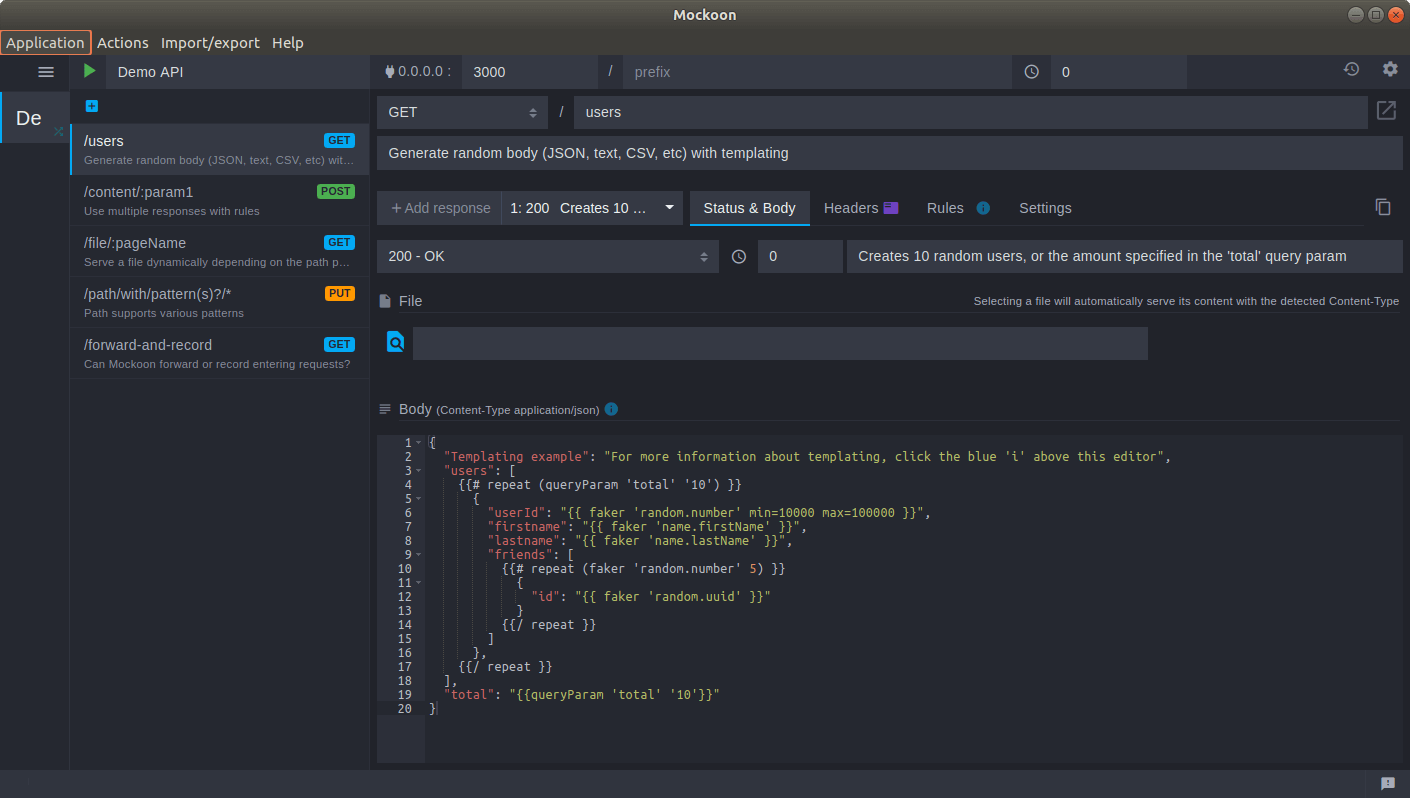Click blue info icon beside Body
Screen dimensions: 1410x798
click(611, 409)
